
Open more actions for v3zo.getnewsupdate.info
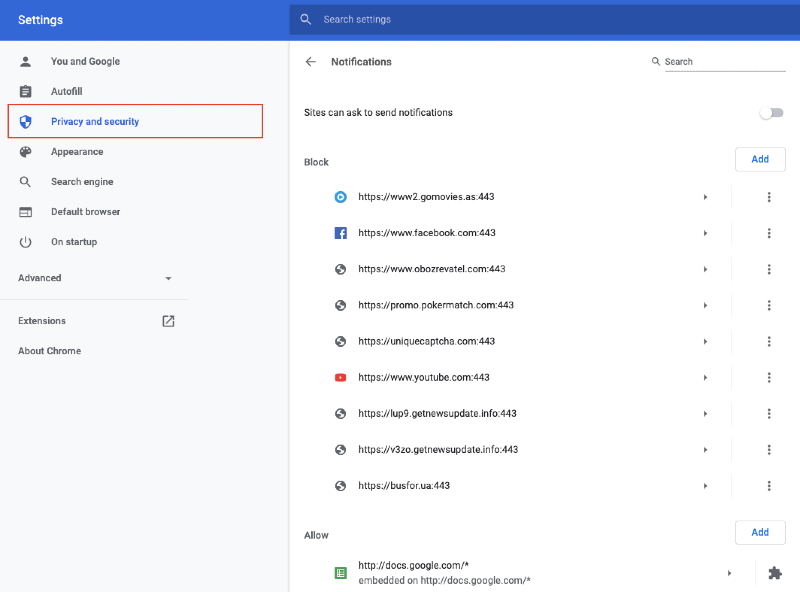pos(769,450)
